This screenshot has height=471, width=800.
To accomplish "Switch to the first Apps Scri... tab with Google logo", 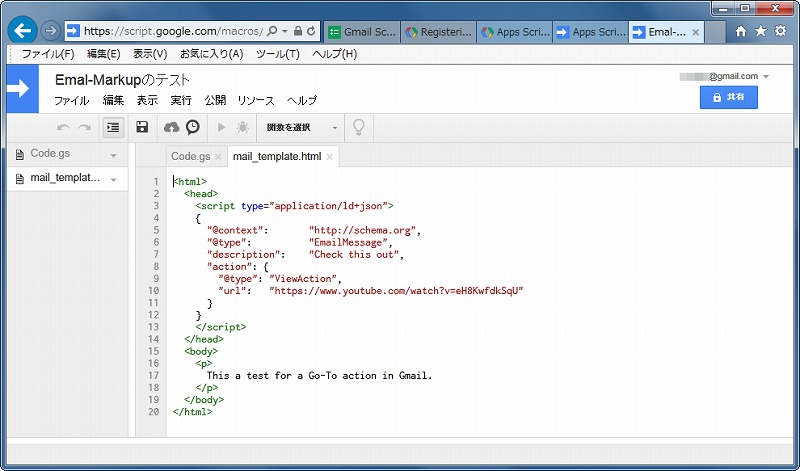I will [515, 32].
